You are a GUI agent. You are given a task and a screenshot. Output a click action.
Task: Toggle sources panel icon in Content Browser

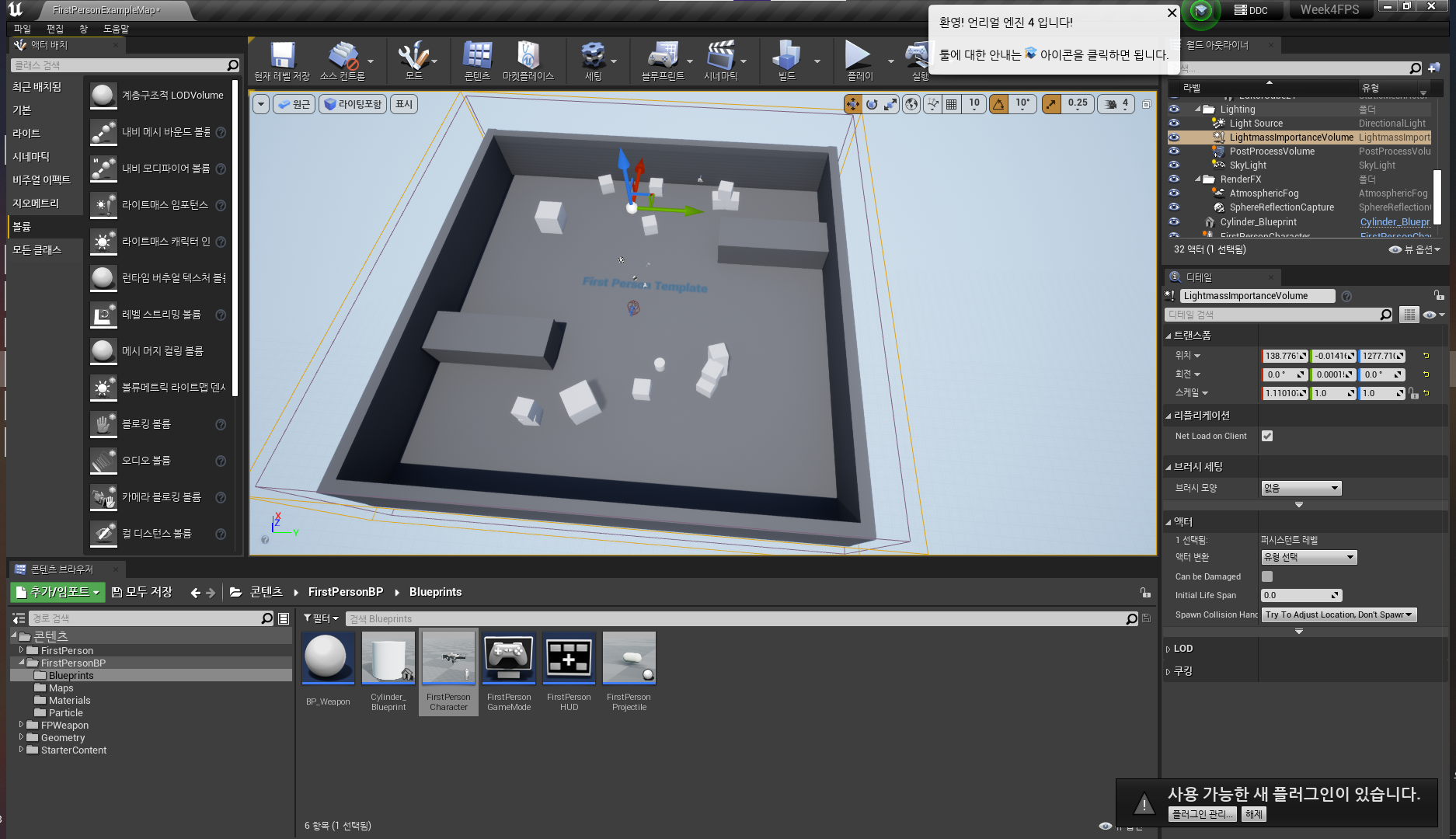pos(19,618)
